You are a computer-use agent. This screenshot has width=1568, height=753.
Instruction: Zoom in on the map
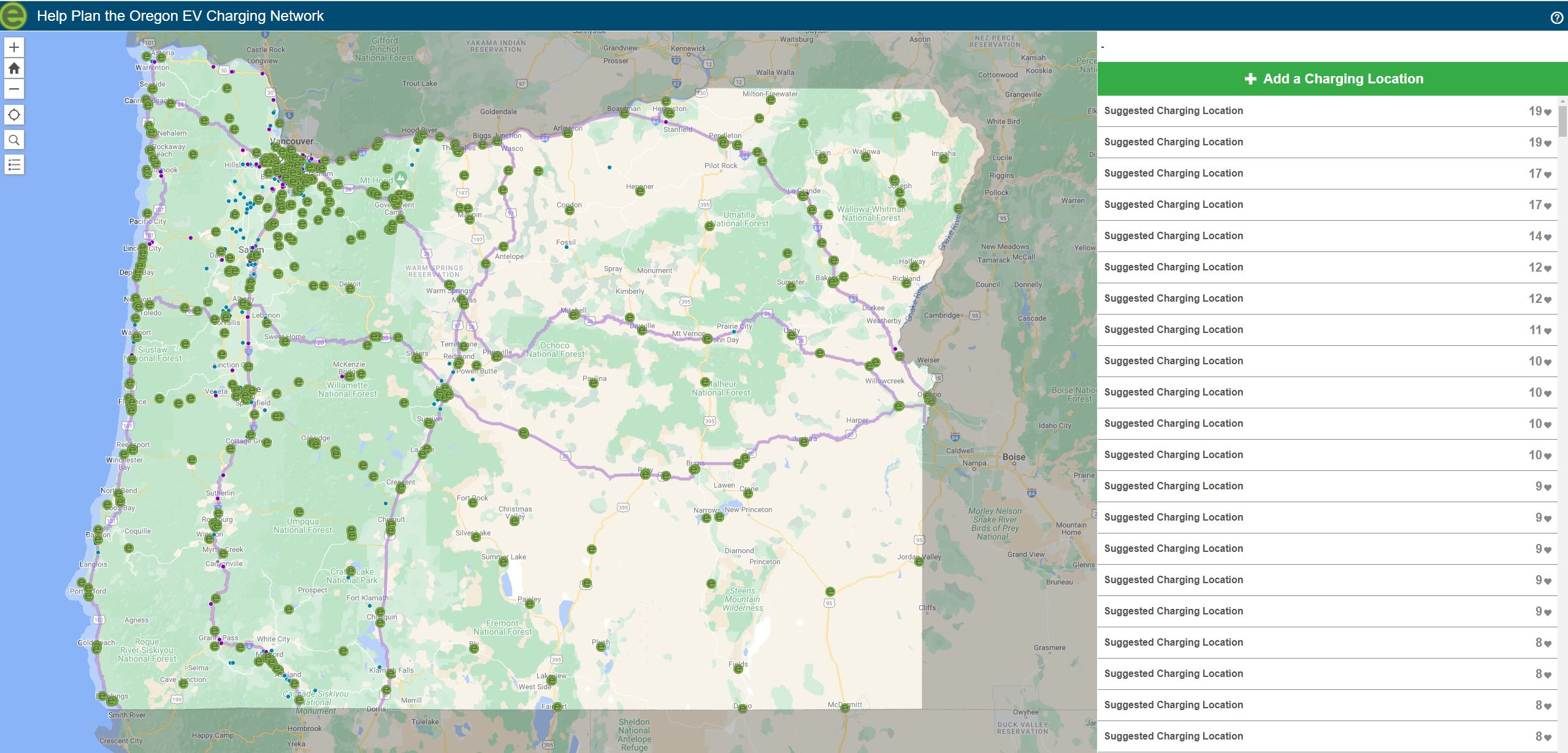pos(14,47)
